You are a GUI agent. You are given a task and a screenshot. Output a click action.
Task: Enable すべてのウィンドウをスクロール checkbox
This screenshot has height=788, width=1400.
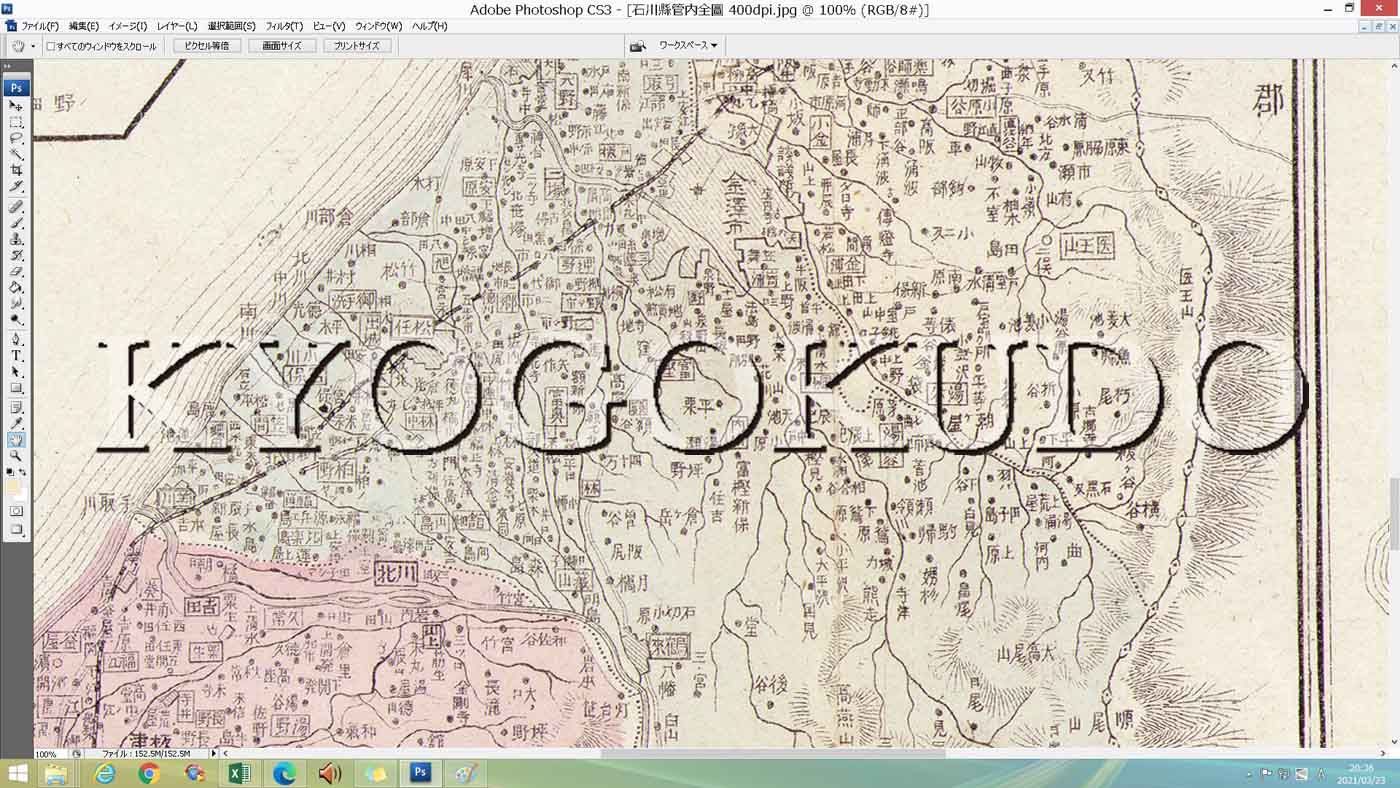point(51,46)
